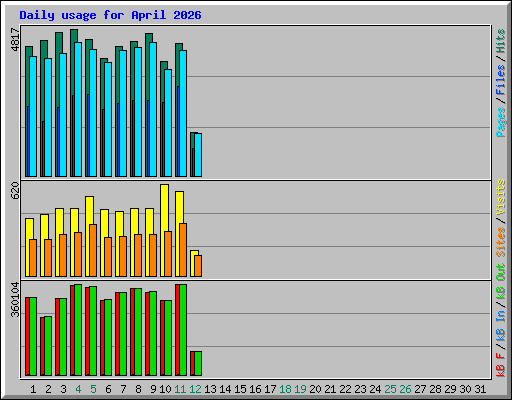Click the kB F legend label

[501, 365]
